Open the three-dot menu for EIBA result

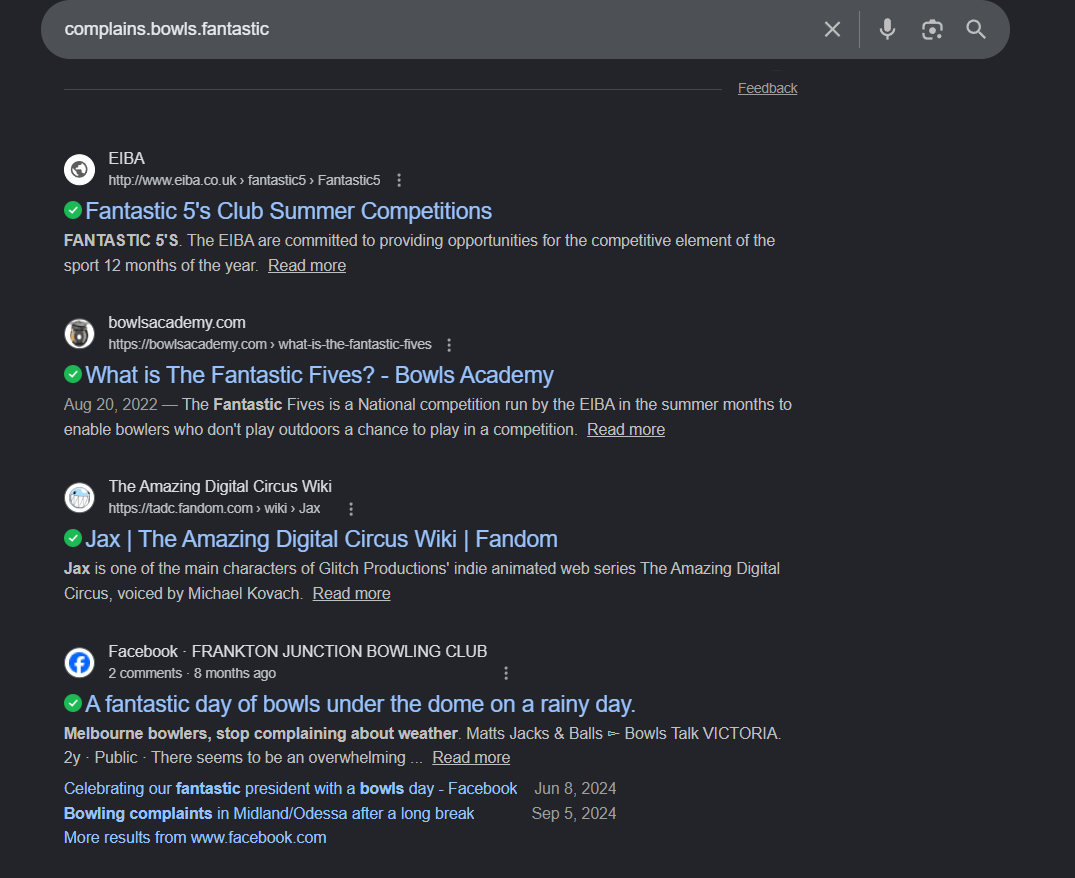[399, 180]
